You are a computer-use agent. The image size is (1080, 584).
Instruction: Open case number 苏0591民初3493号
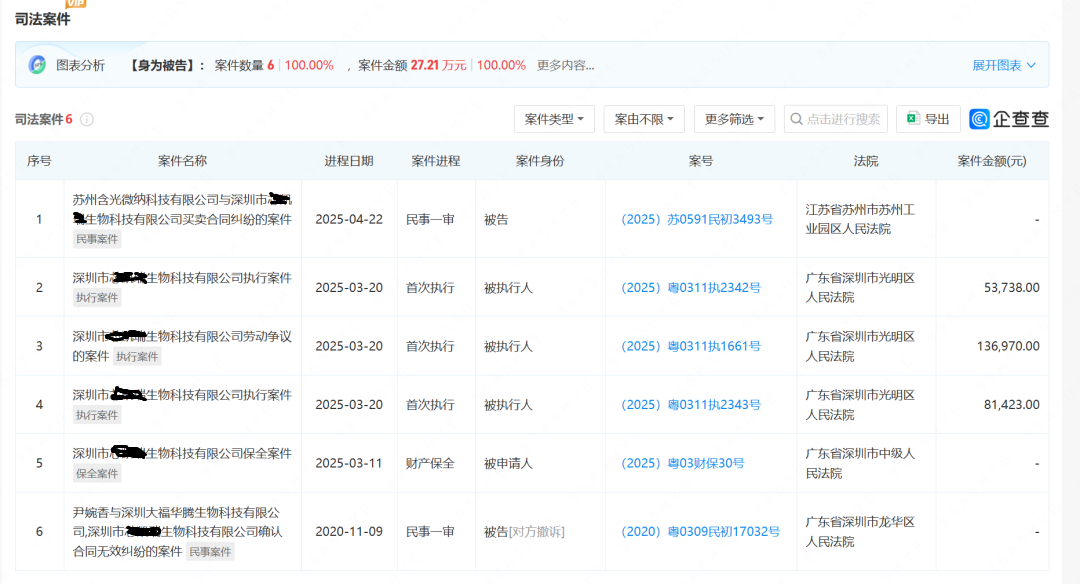696,219
